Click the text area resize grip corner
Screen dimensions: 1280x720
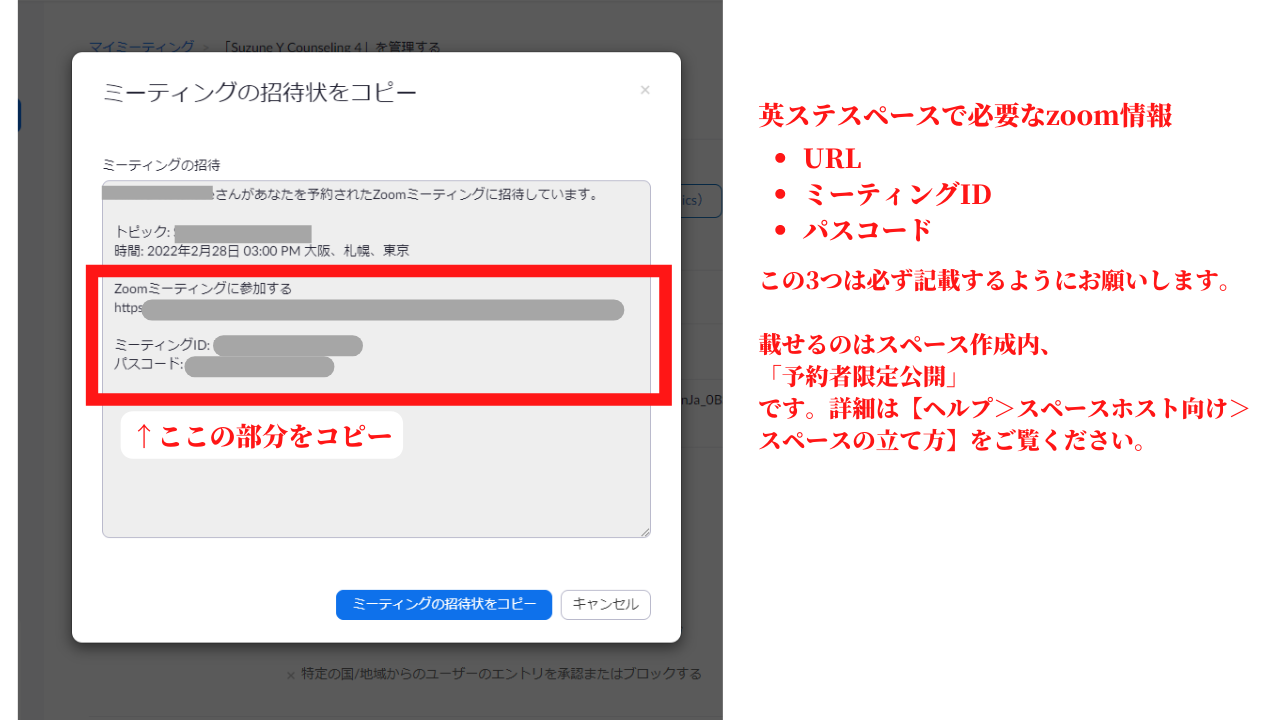(x=645, y=532)
